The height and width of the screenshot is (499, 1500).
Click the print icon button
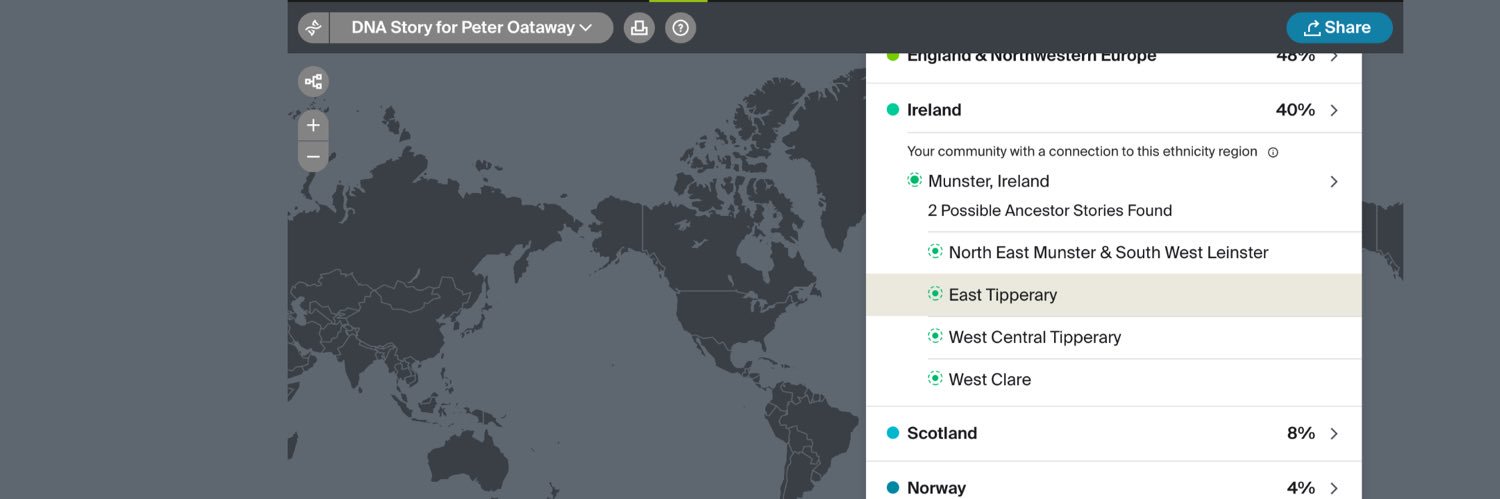[639, 28]
